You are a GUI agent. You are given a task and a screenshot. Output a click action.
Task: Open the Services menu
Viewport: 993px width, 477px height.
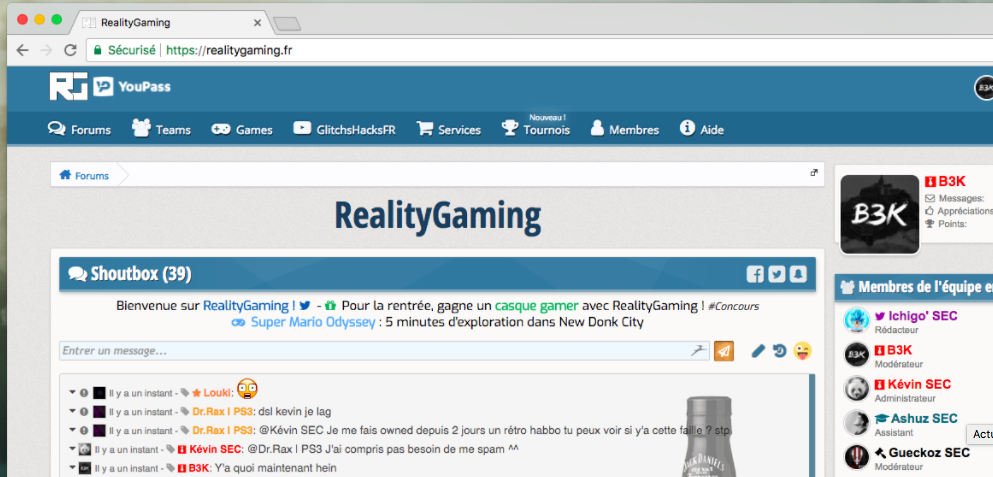[x=449, y=129]
